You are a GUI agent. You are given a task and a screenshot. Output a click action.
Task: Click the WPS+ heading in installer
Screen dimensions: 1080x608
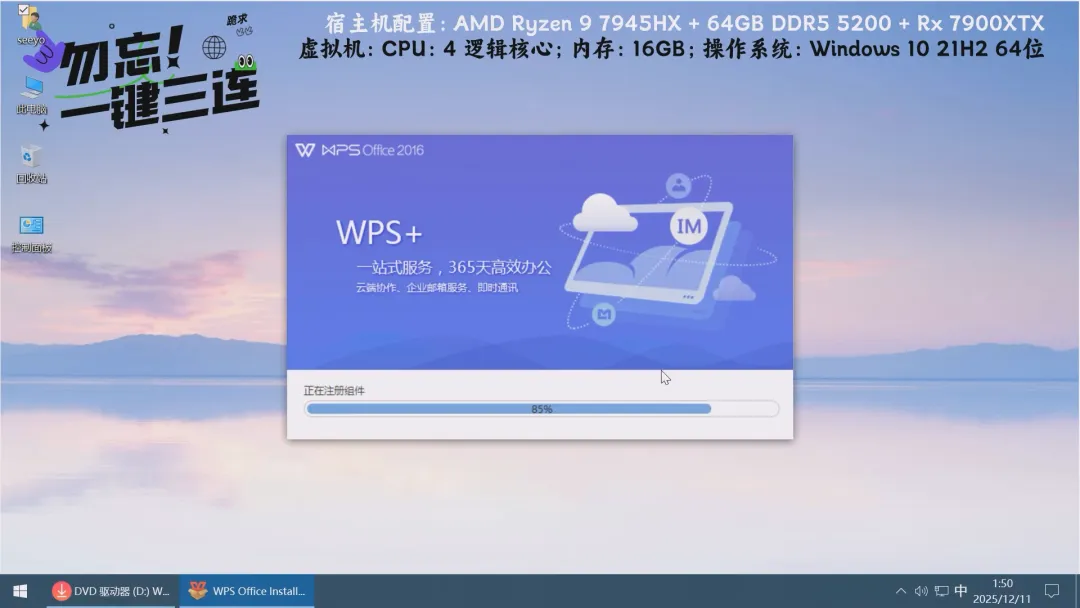pos(379,233)
